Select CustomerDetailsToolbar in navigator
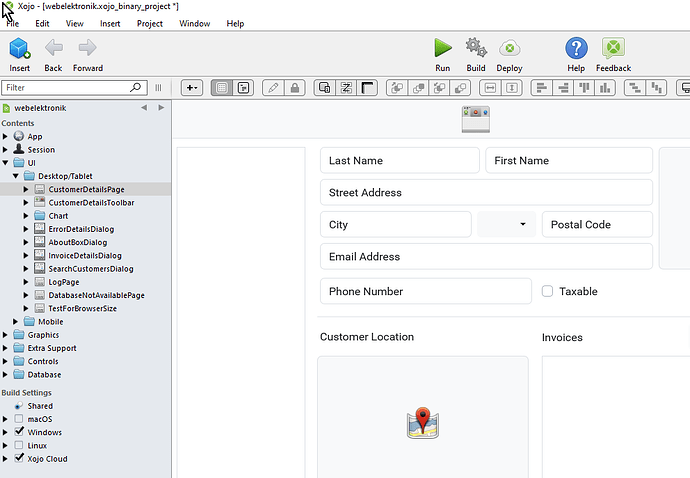 [91, 202]
